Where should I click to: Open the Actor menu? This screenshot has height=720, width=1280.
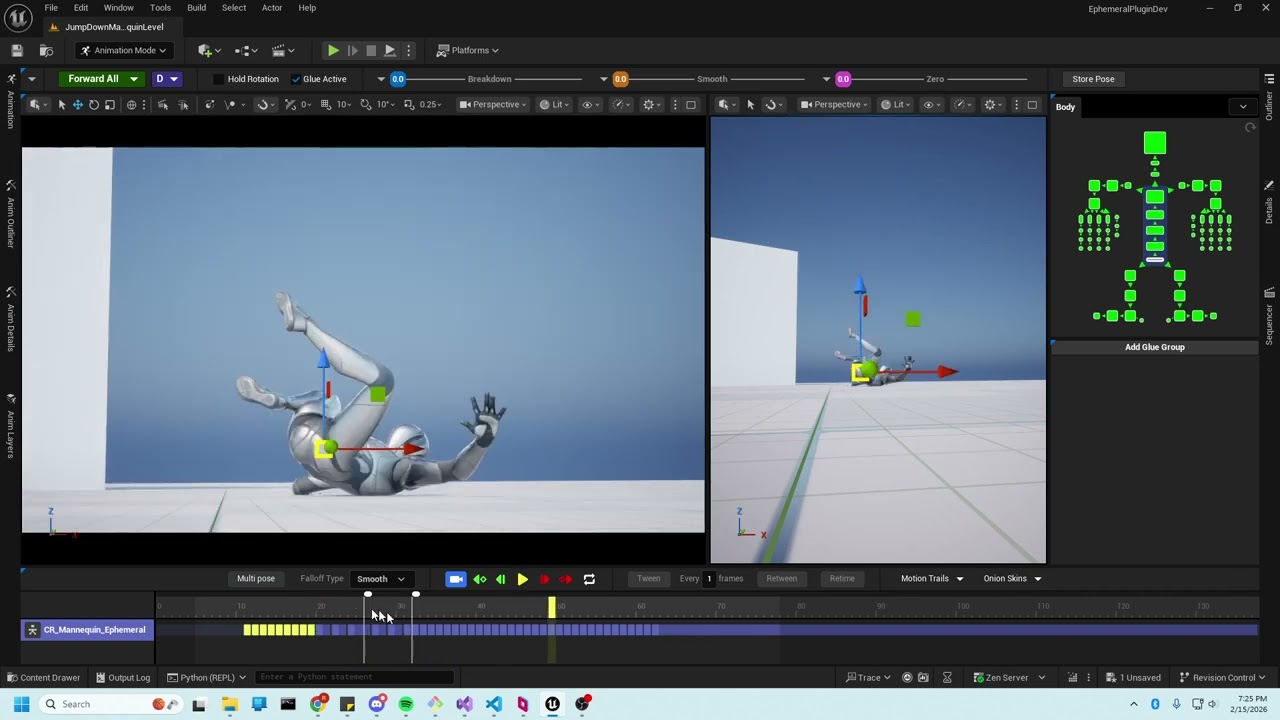[x=272, y=8]
